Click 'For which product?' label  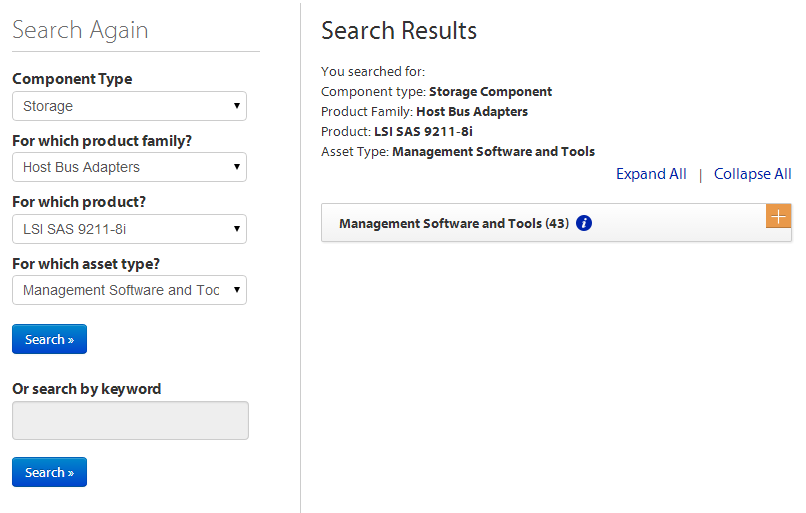[x=79, y=202]
